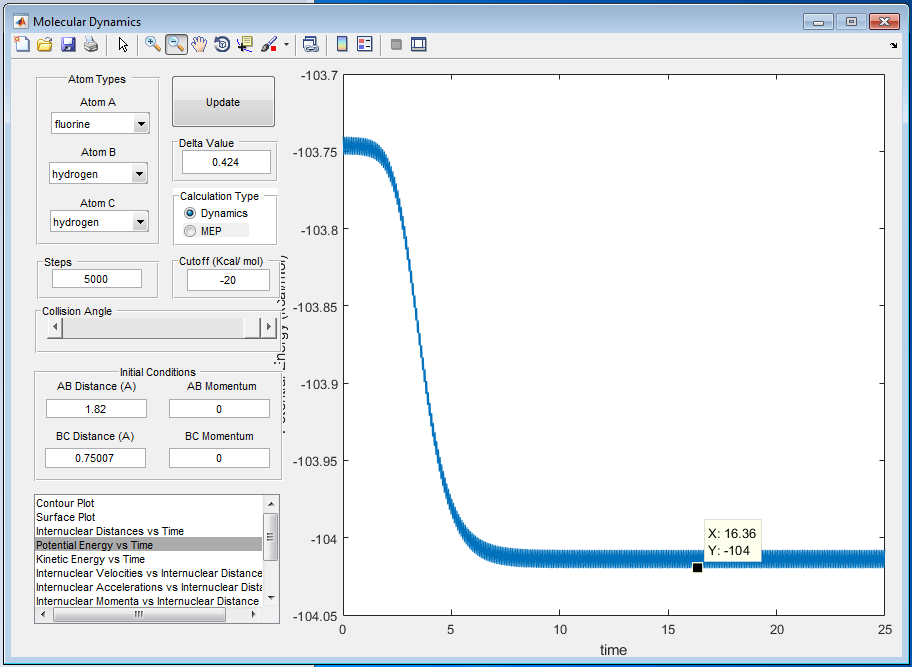The image size is (912, 667).
Task: Click the BC Distance field
Action: tap(95, 458)
